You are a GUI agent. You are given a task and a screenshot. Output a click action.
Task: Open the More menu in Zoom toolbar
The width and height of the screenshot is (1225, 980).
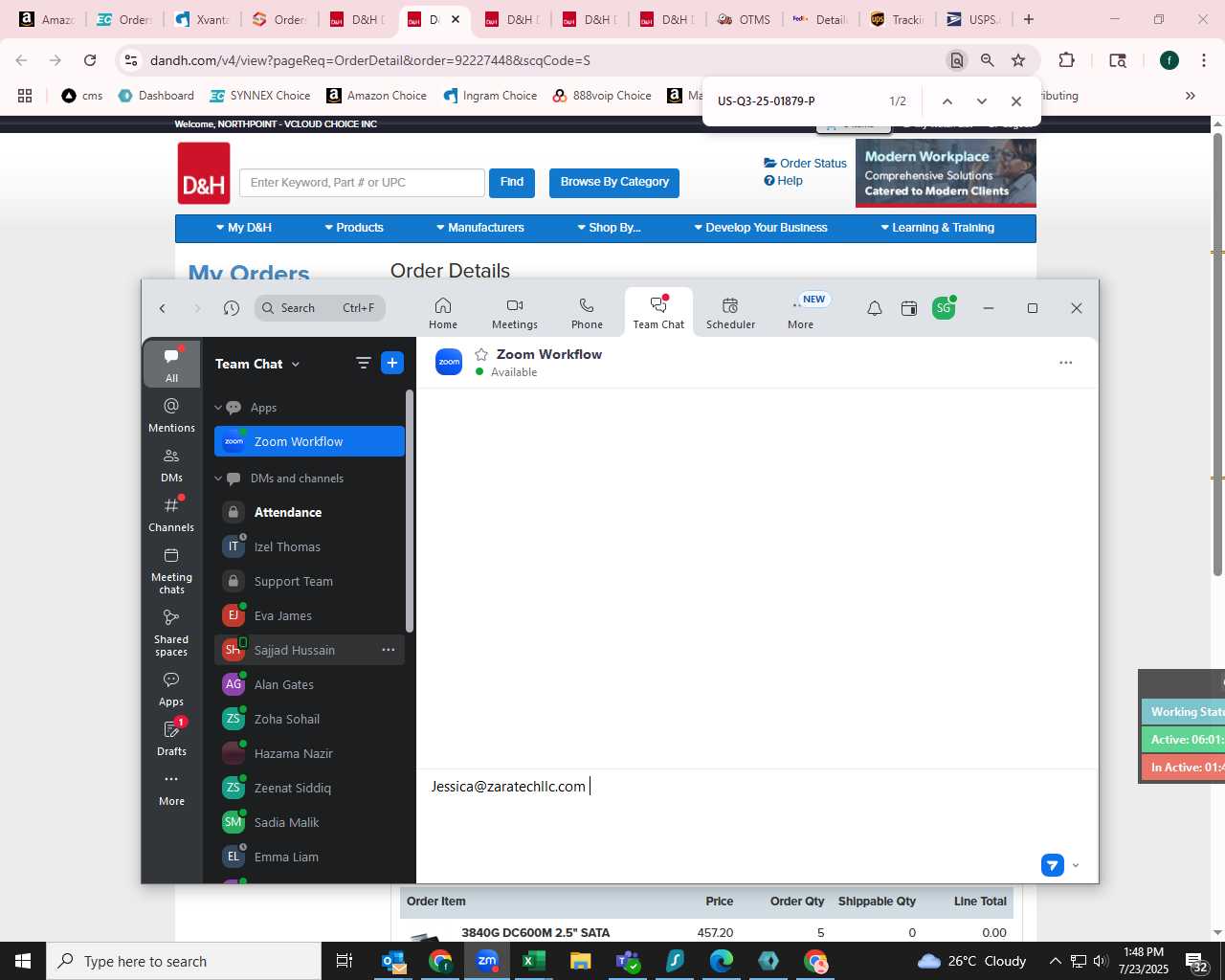[800, 313]
